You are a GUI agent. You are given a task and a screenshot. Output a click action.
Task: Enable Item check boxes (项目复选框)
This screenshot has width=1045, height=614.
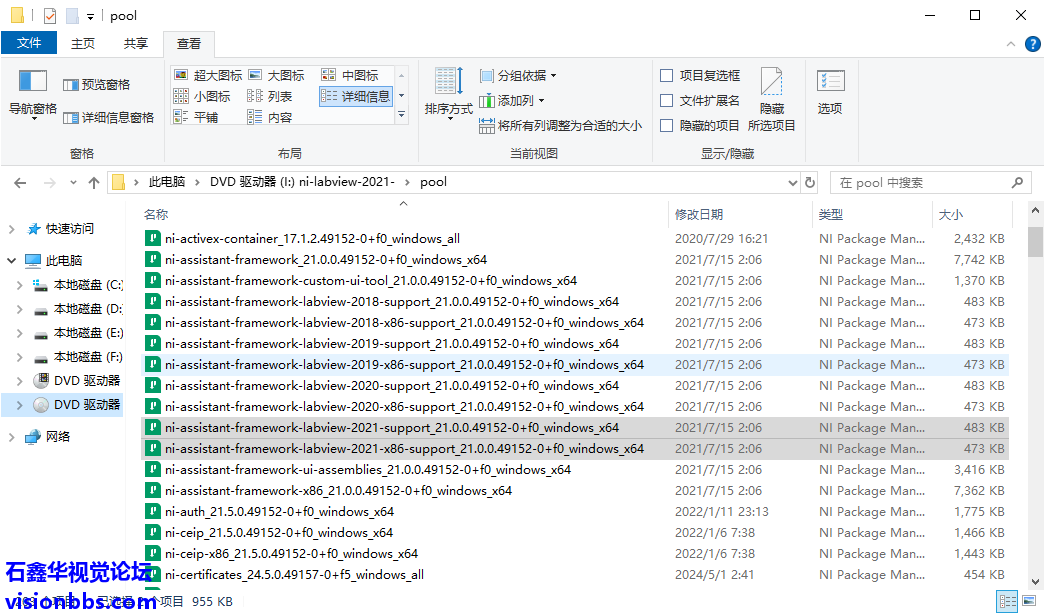(x=667, y=75)
